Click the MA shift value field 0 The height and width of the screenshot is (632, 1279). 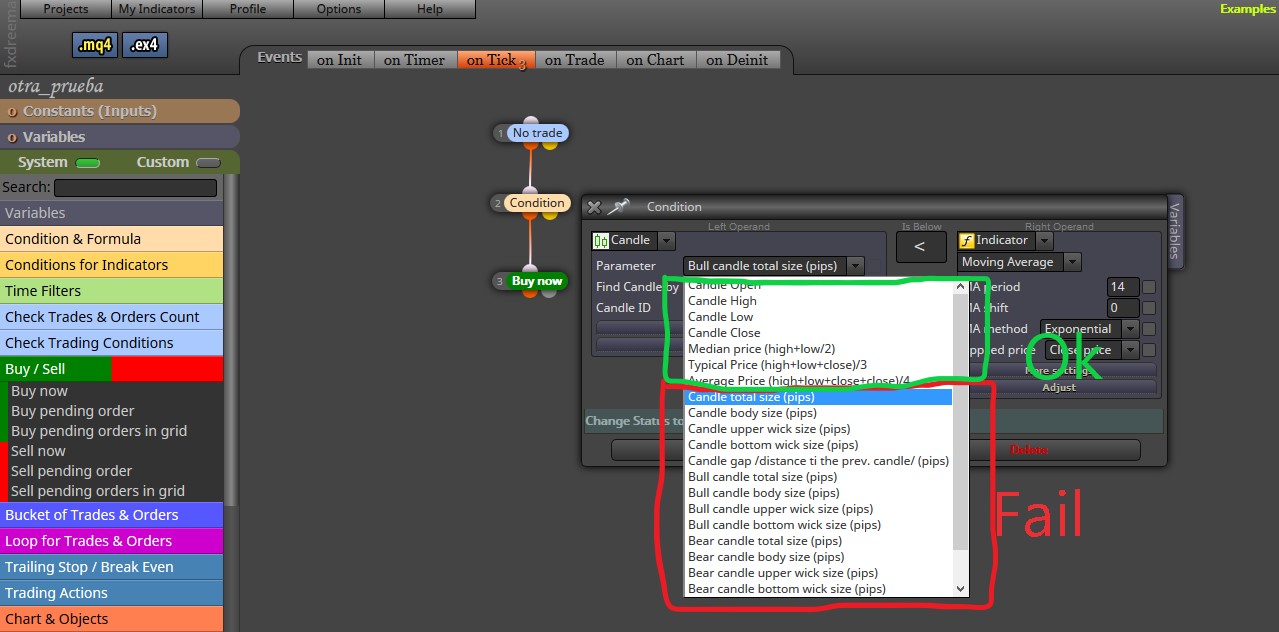point(1123,308)
